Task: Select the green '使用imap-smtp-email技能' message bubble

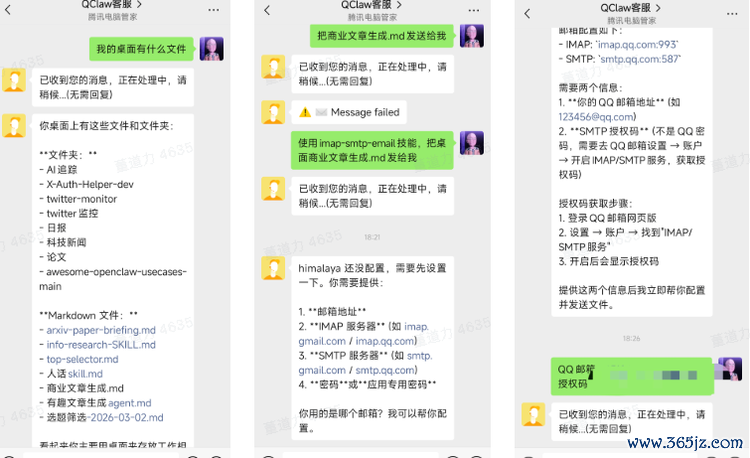Action: click(372, 150)
